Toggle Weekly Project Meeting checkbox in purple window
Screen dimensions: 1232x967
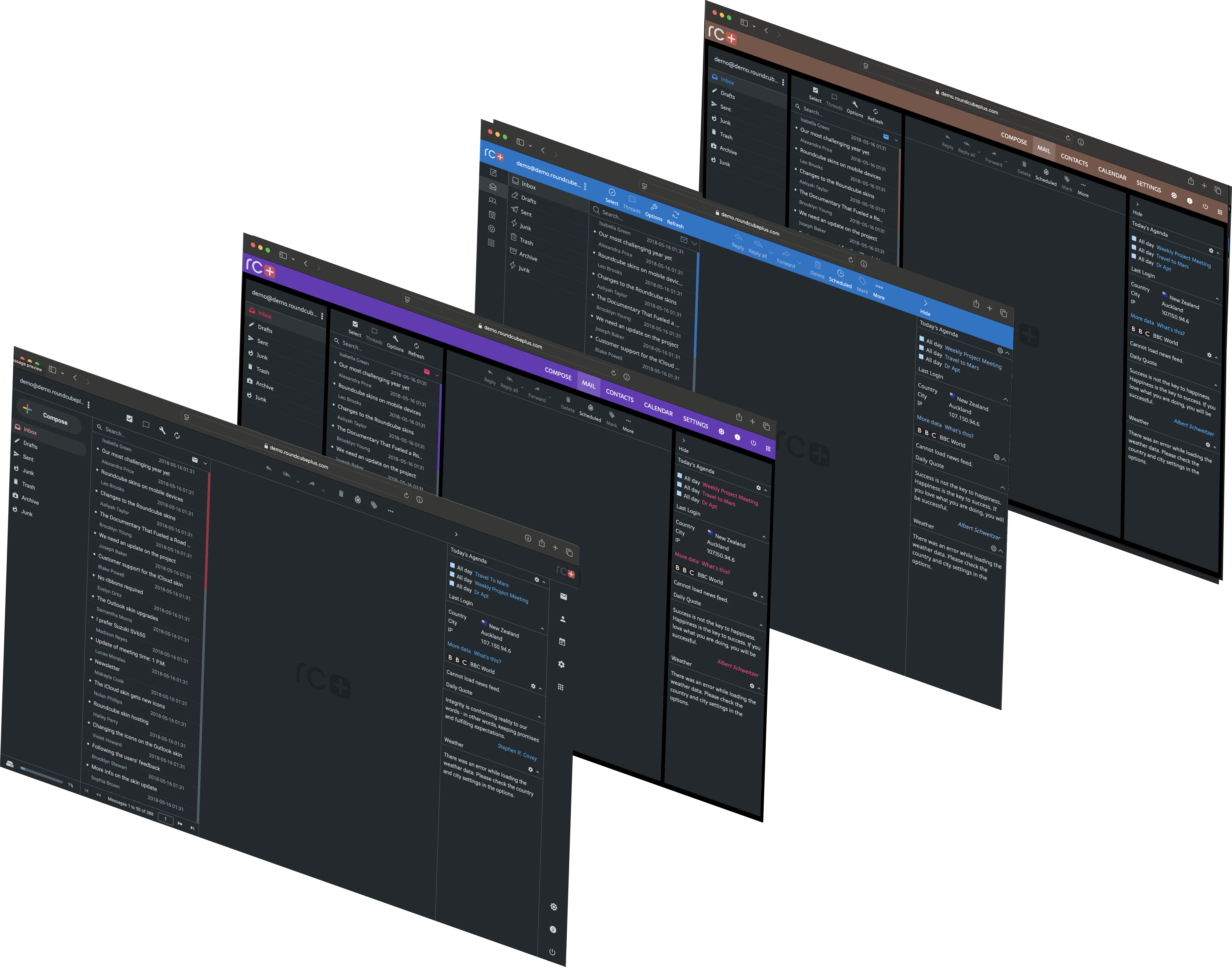679,476
